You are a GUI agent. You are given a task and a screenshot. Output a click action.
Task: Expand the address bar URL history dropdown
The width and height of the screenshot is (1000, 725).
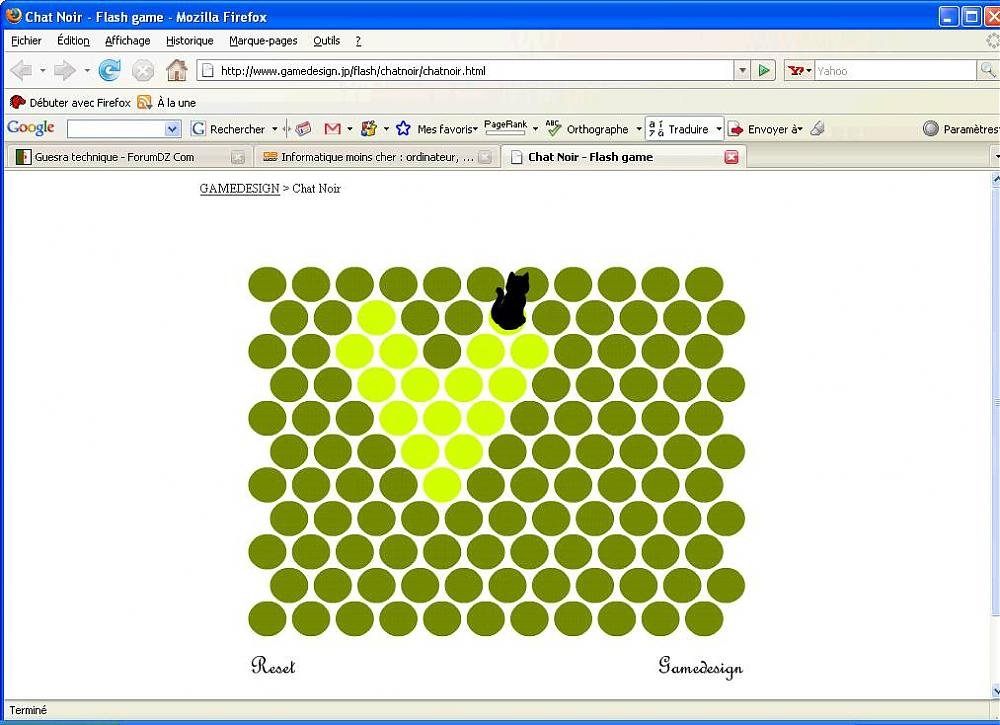tap(741, 71)
